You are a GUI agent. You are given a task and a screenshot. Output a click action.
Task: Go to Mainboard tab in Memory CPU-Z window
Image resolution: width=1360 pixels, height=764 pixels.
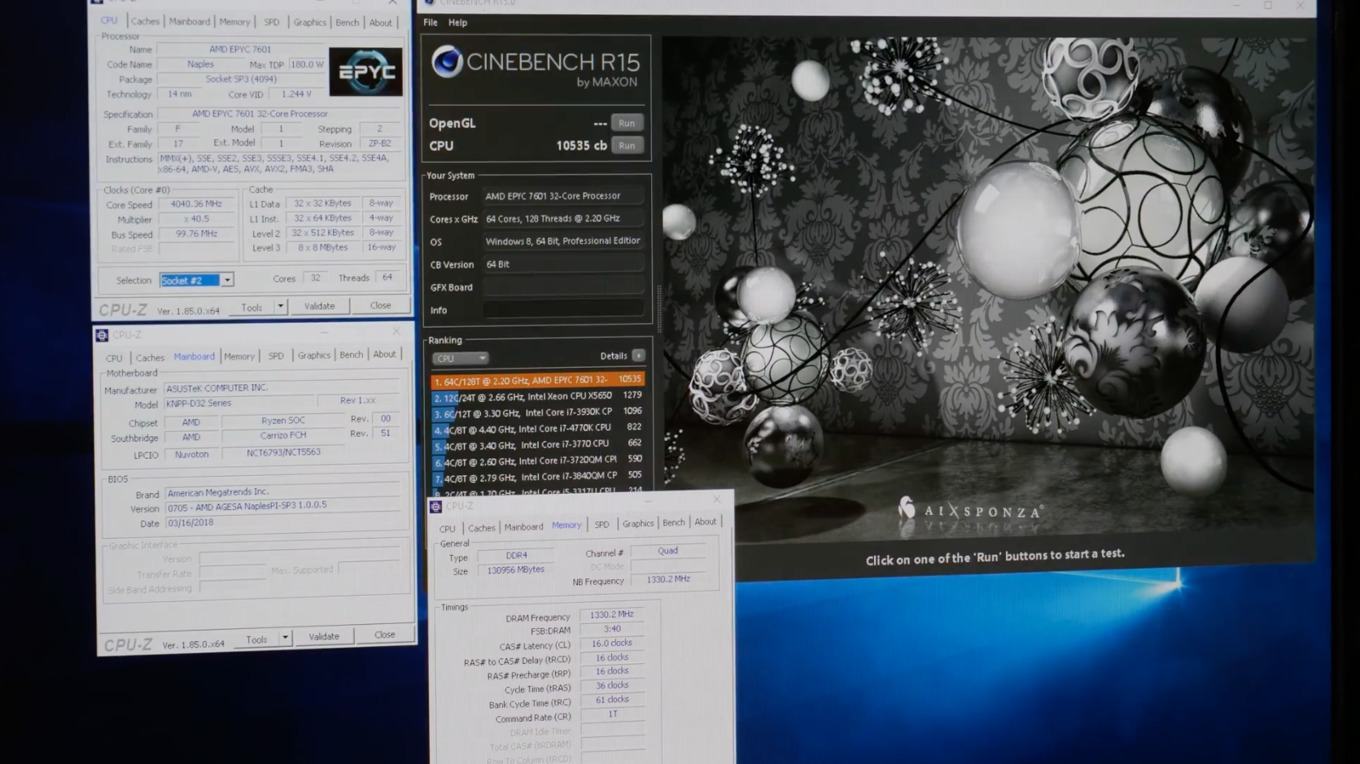(x=524, y=526)
